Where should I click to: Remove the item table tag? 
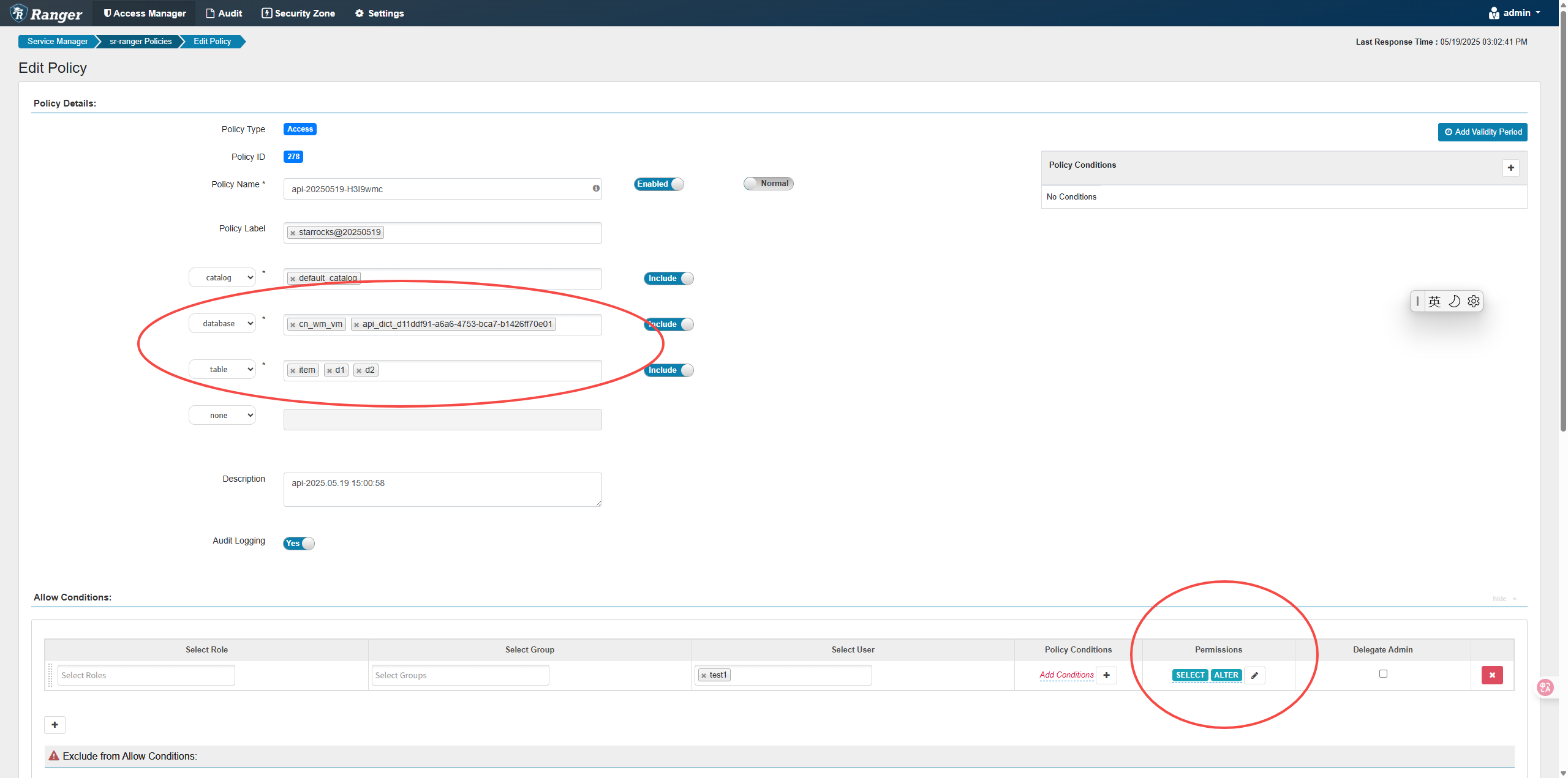coord(293,371)
